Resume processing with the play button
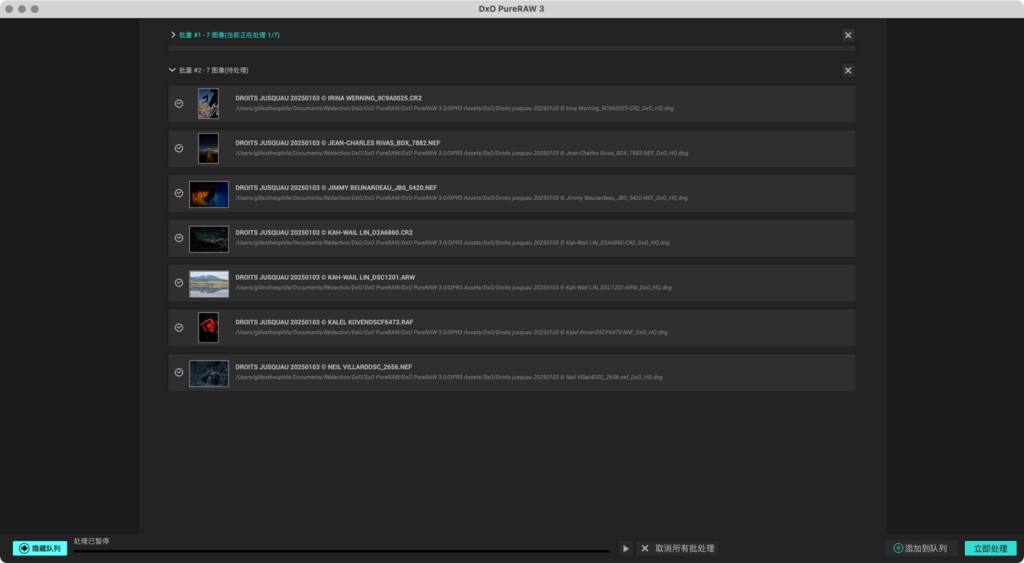 [626, 549]
